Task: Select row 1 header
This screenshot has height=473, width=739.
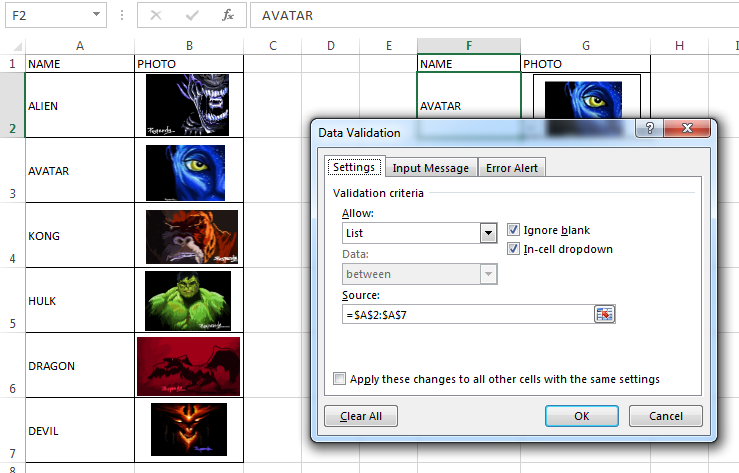Action: (12, 64)
